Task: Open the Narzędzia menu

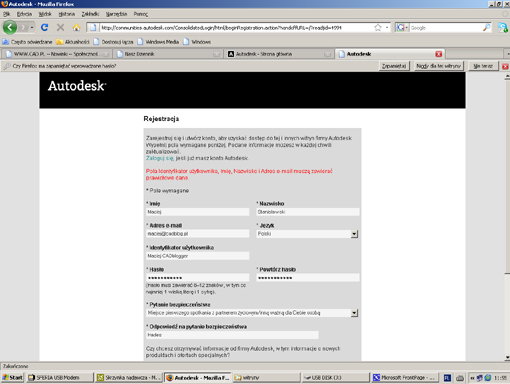Action: (x=116, y=14)
